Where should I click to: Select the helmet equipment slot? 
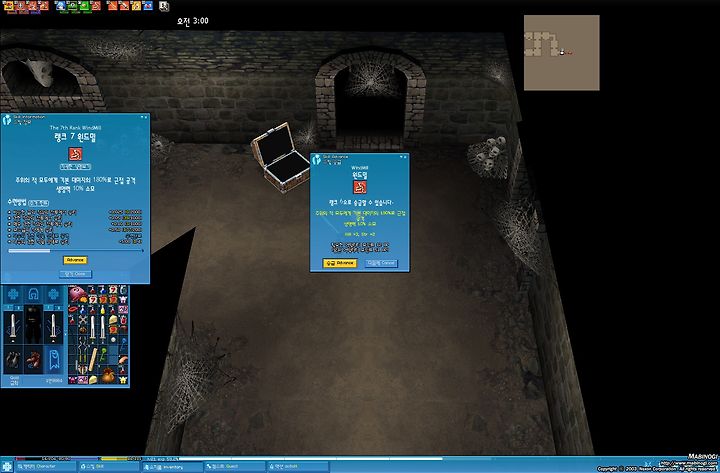34,294
